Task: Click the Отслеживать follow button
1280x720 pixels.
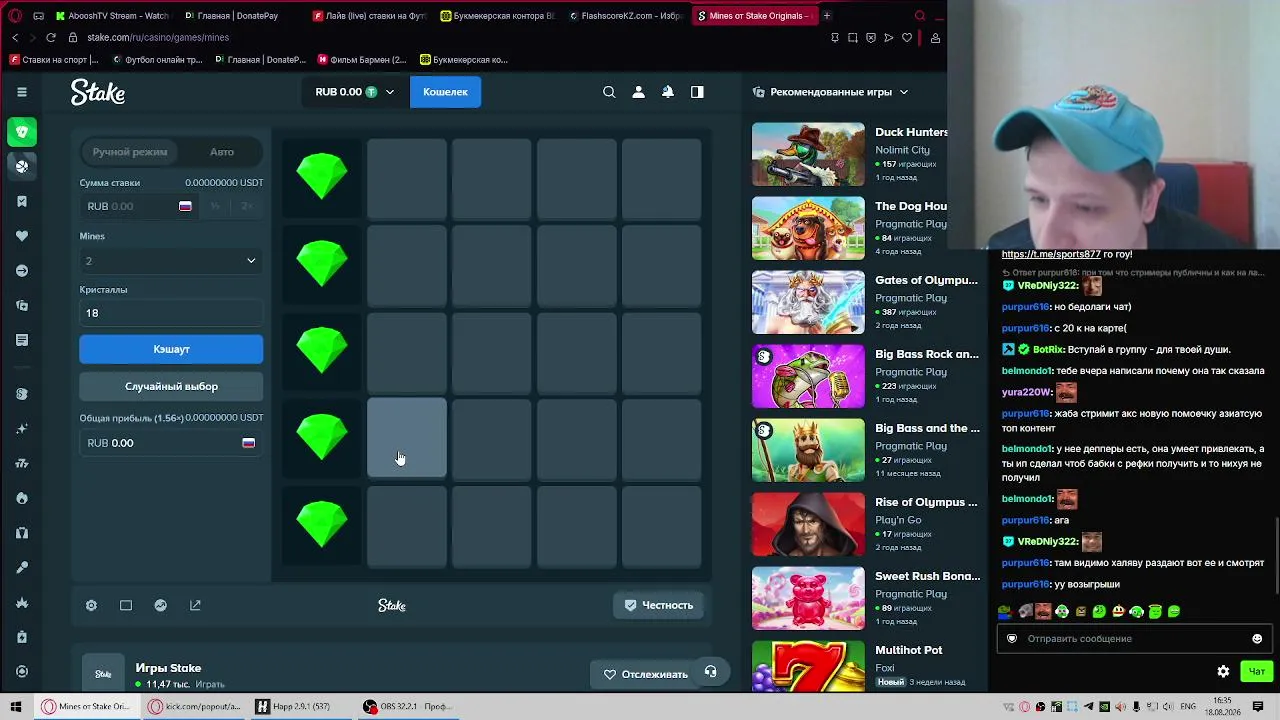Action: tap(645, 674)
